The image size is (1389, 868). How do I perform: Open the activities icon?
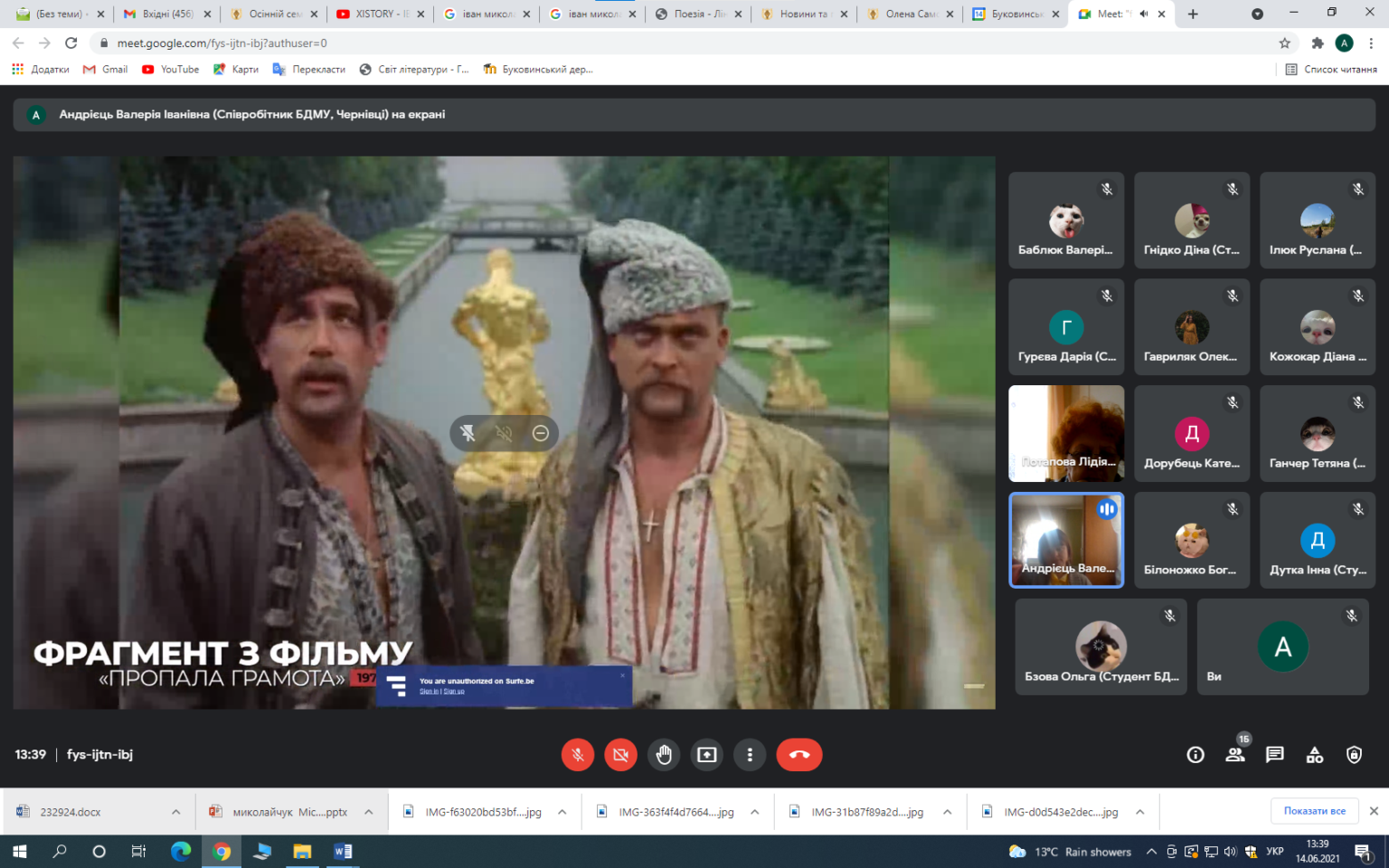pos(1315,754)
